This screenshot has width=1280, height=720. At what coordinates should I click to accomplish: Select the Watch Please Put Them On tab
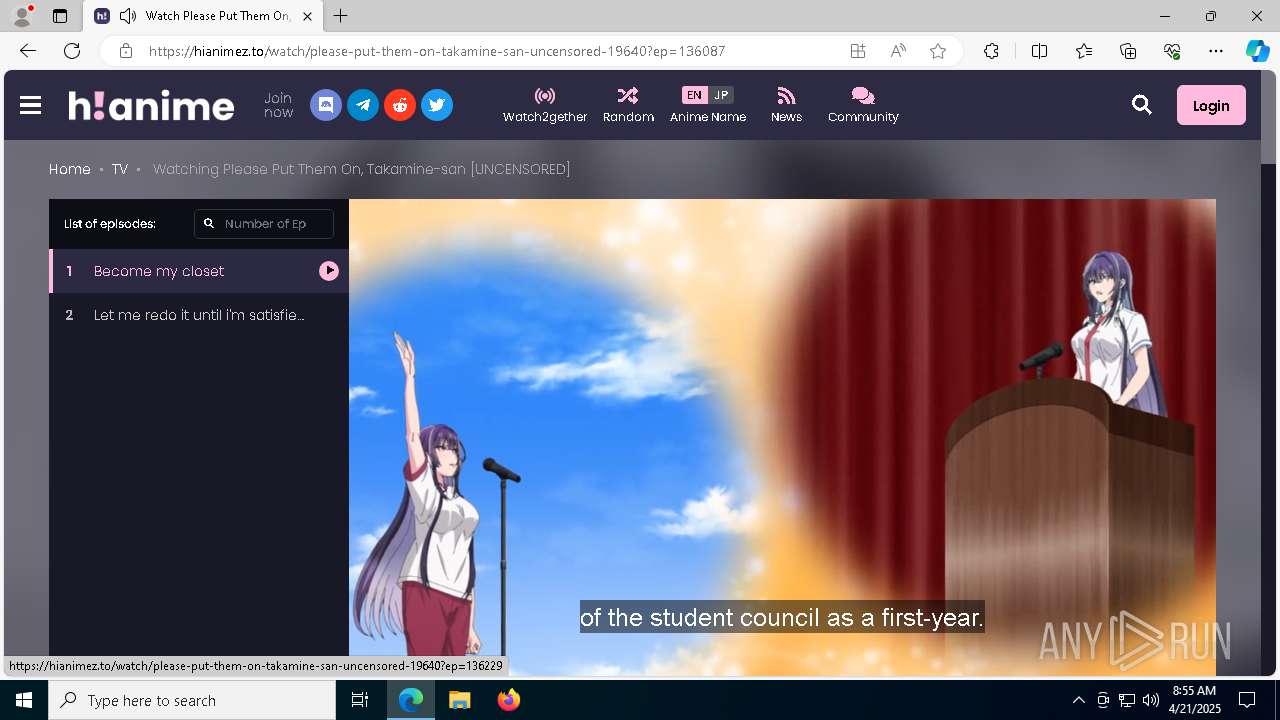[204, 16]
